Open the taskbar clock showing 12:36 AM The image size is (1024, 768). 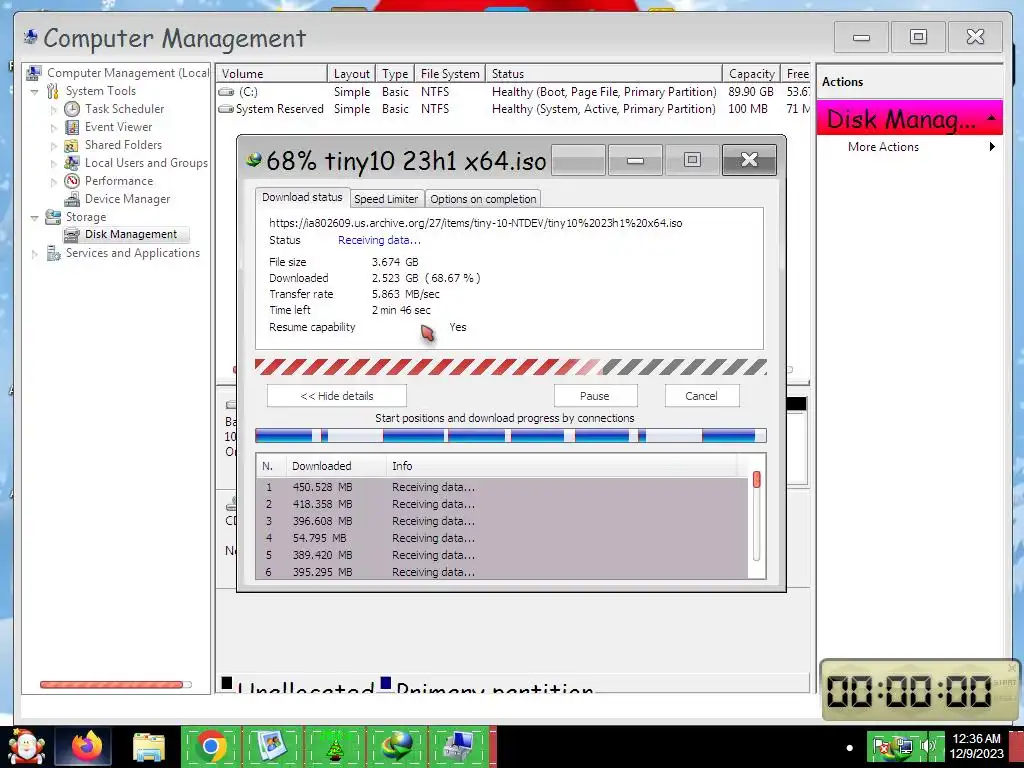[x=976, y=746]
